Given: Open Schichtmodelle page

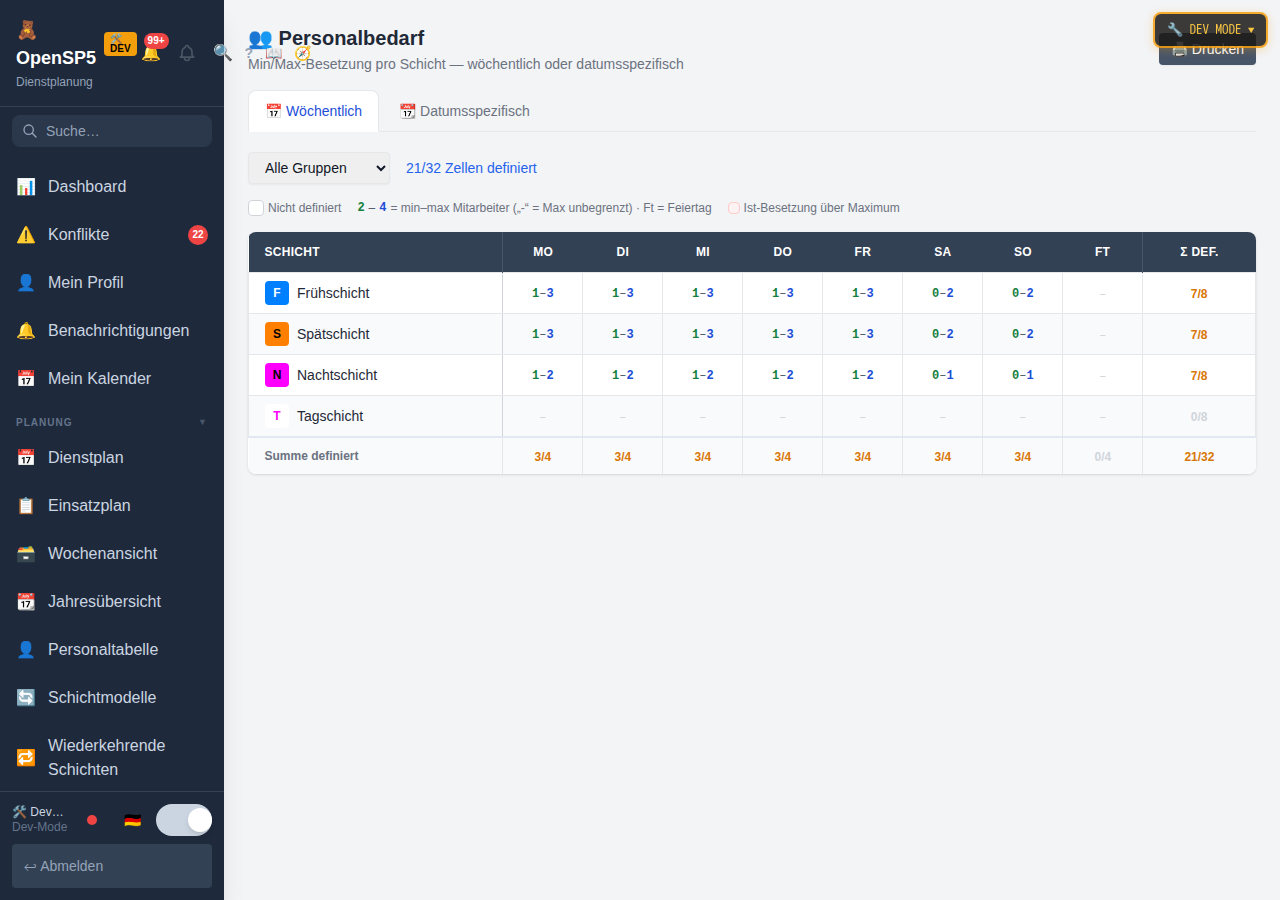Looking at the screenshot, I should pyautogui.click(x=112, y=697).
